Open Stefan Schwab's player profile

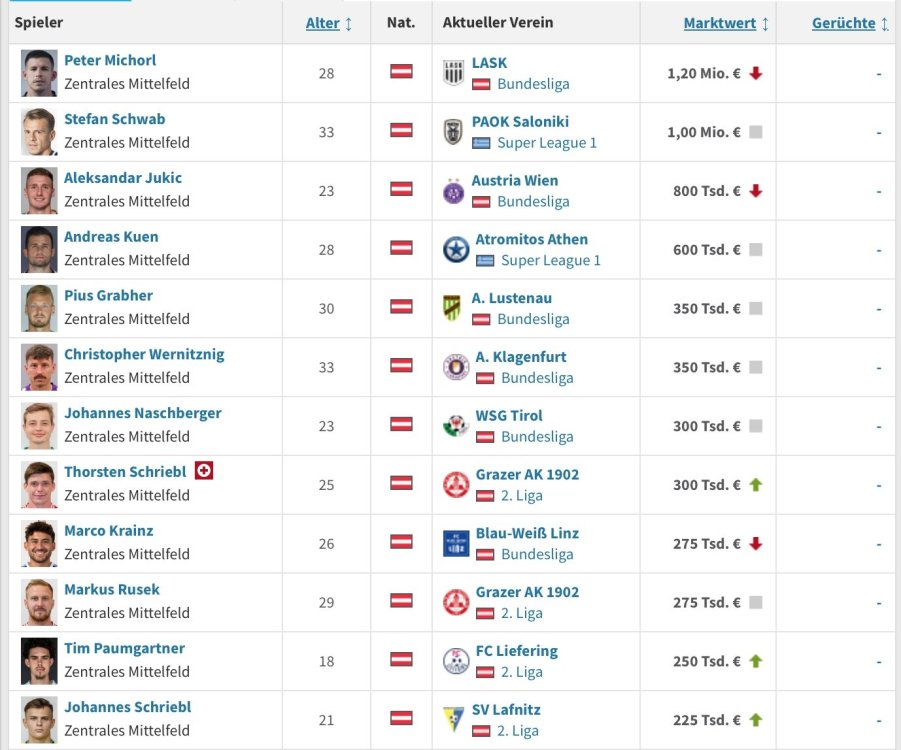[114, 119]
